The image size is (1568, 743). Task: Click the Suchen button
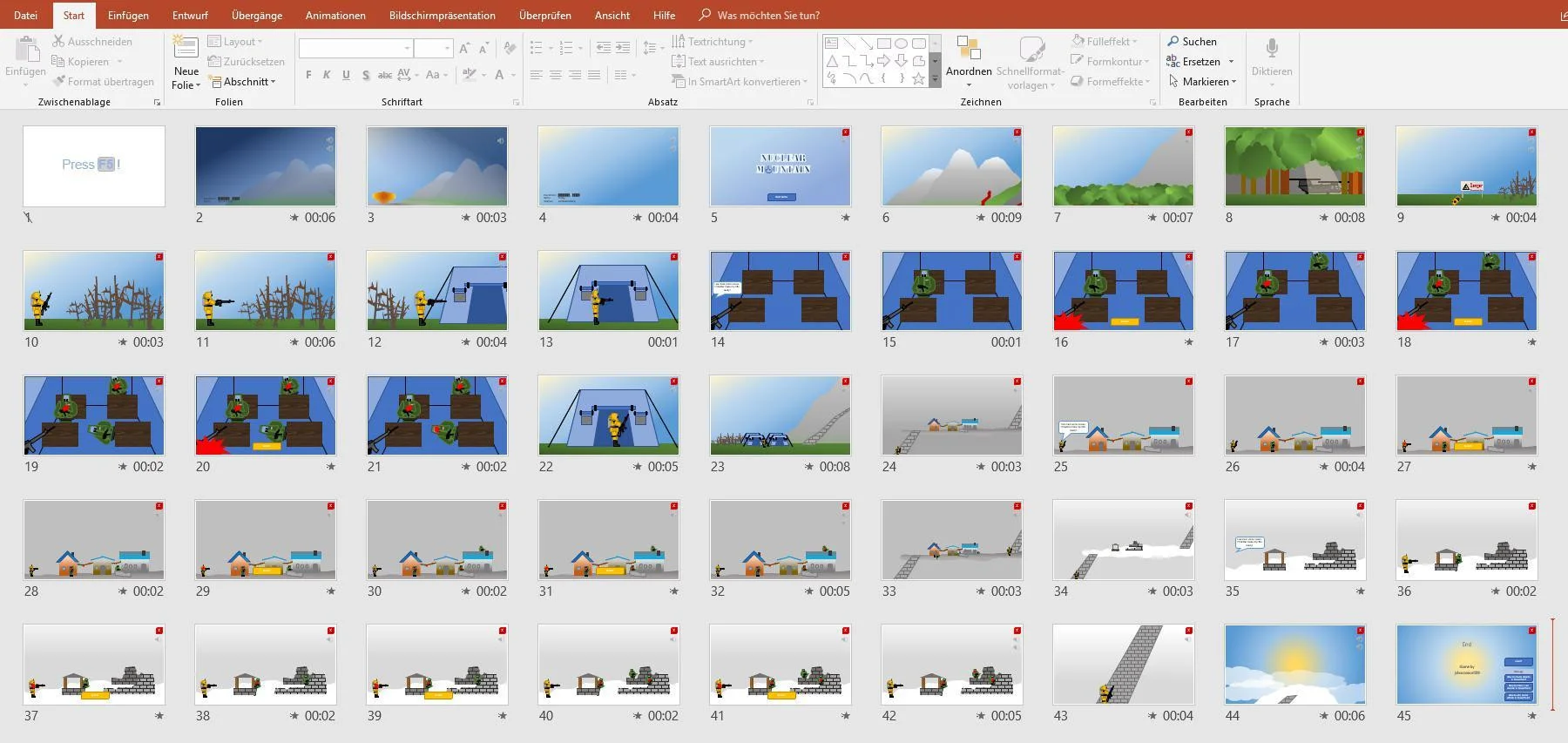coord(1192,41)
